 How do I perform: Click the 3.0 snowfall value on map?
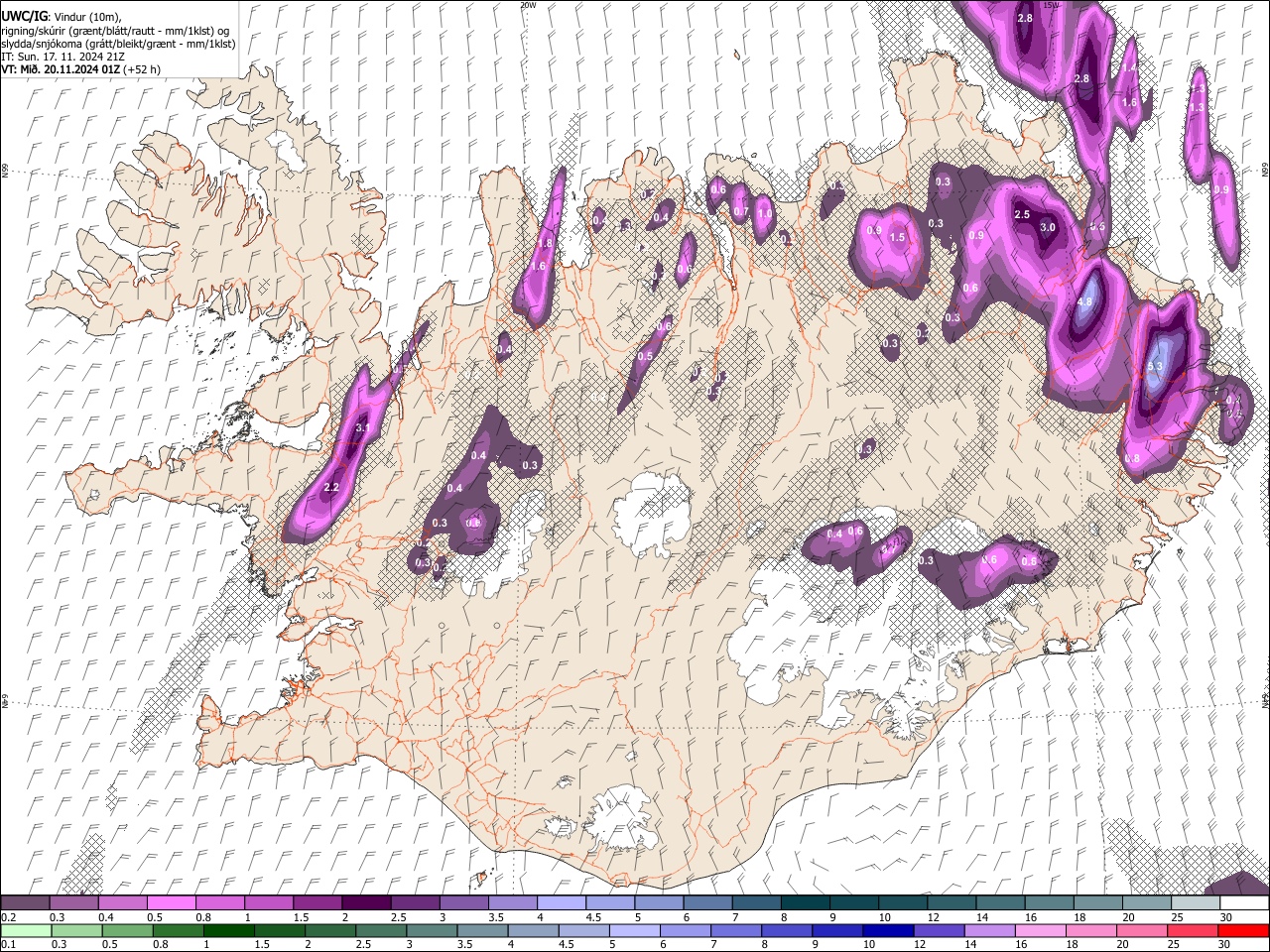click(1047, 227)
